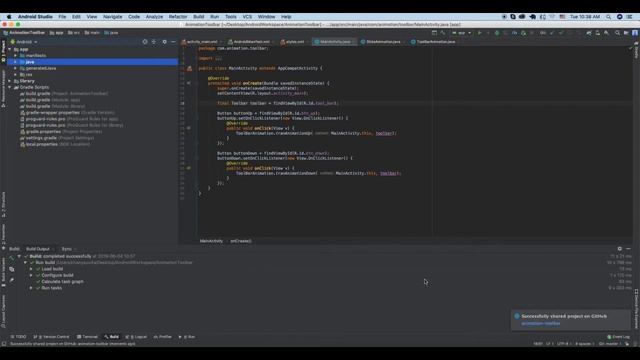This screenshot has height=360, width=640.
Task: Search everywhere with the toolbar magnifier icon
Action: (617, 33)
